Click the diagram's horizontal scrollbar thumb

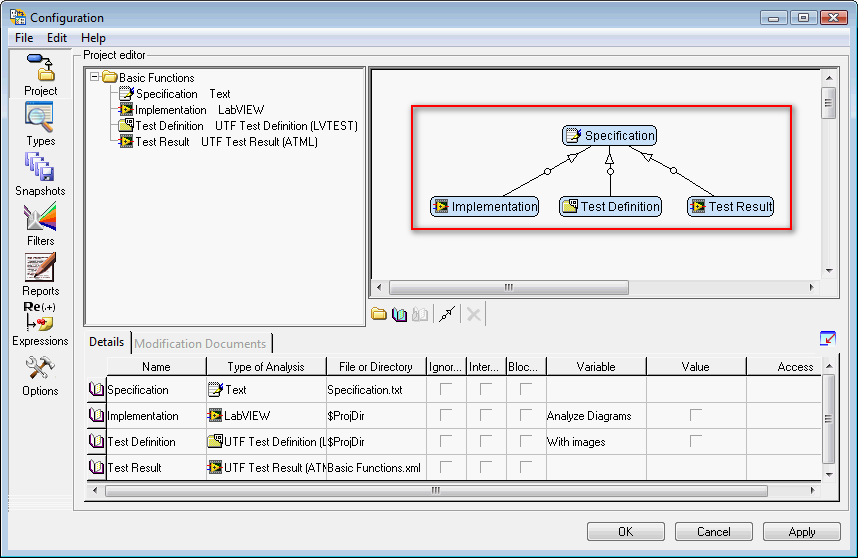point(508,287)
